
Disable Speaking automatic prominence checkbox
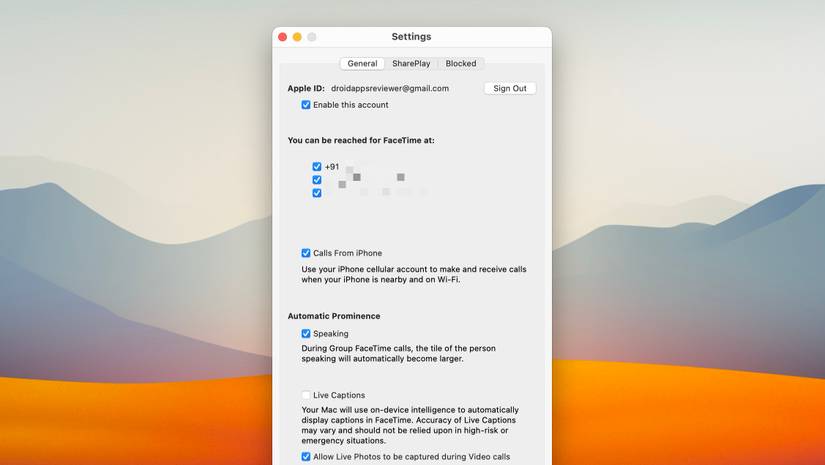[x=306, y=333]
